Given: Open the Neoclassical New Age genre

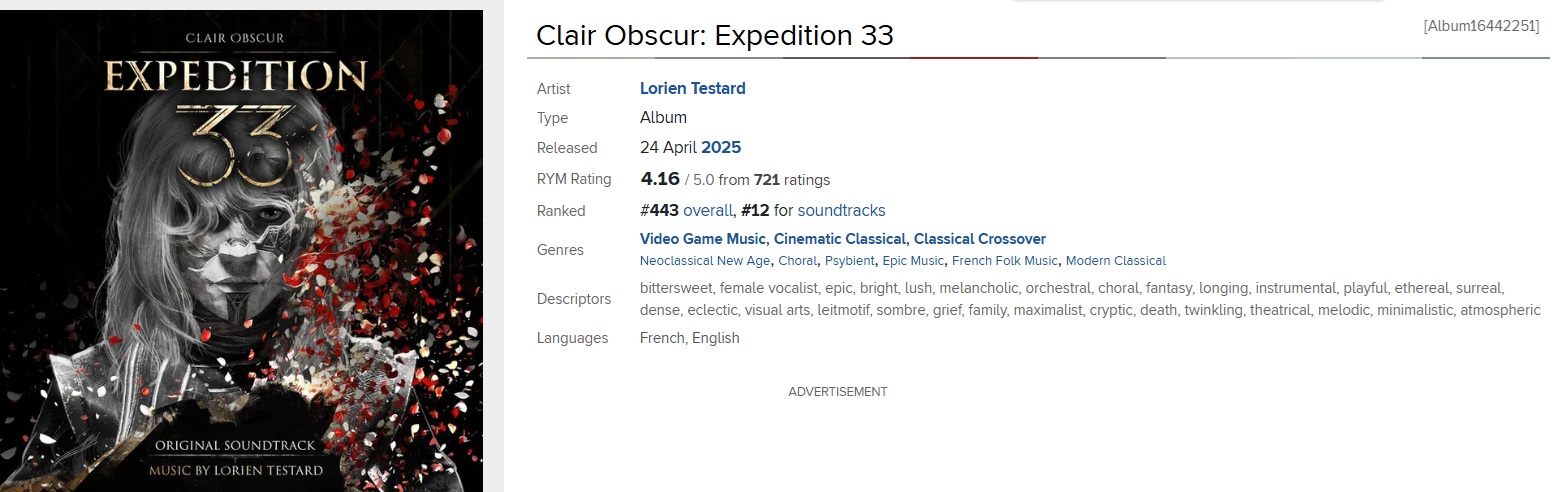Looking at the screenshot, I should [x=705, y=261].
